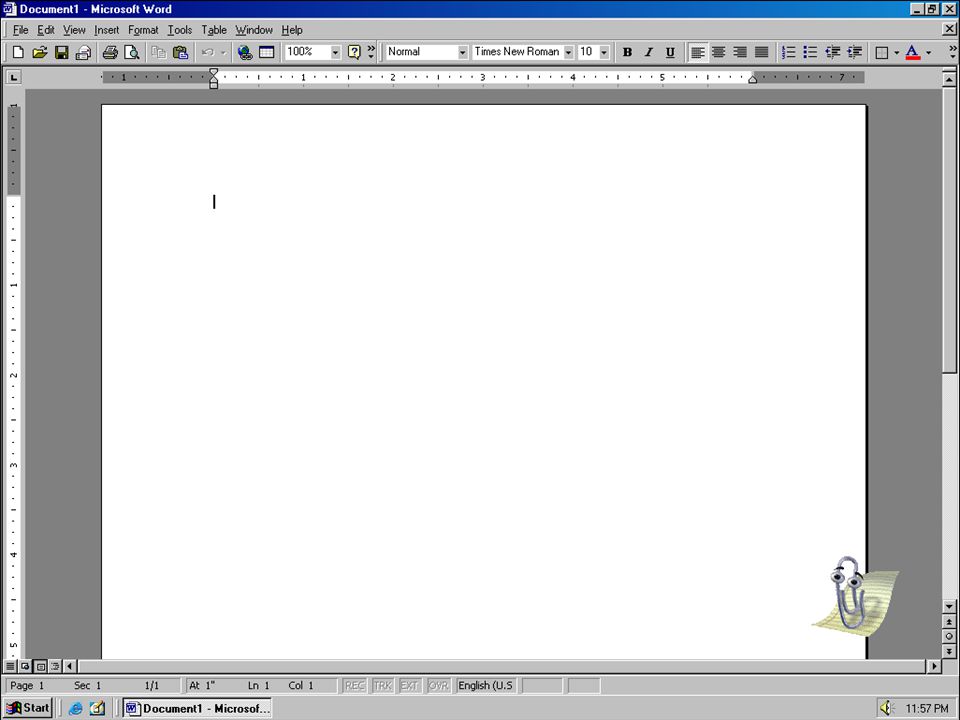Viewport: 960px width, 720px height.
Task: Set Justify alignment
Action: coord(761,52)
